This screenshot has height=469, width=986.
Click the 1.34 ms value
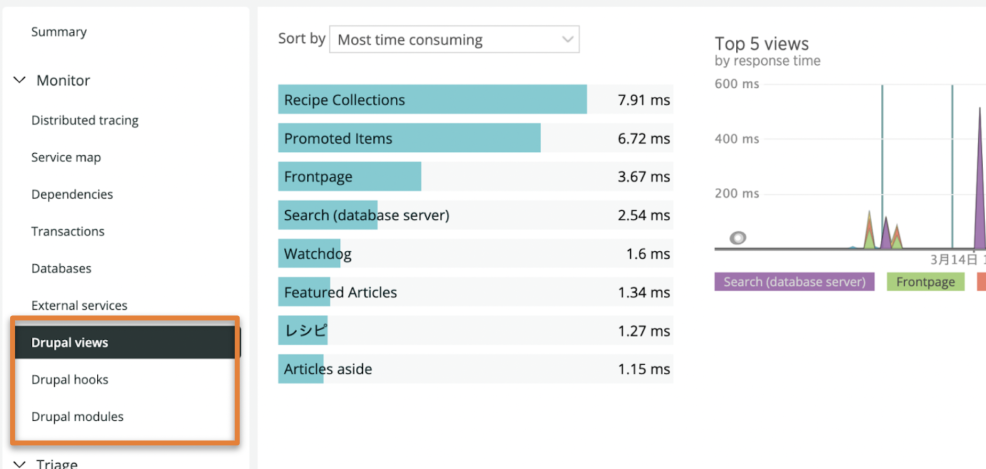pyautogui.click(x=643, y=293)
